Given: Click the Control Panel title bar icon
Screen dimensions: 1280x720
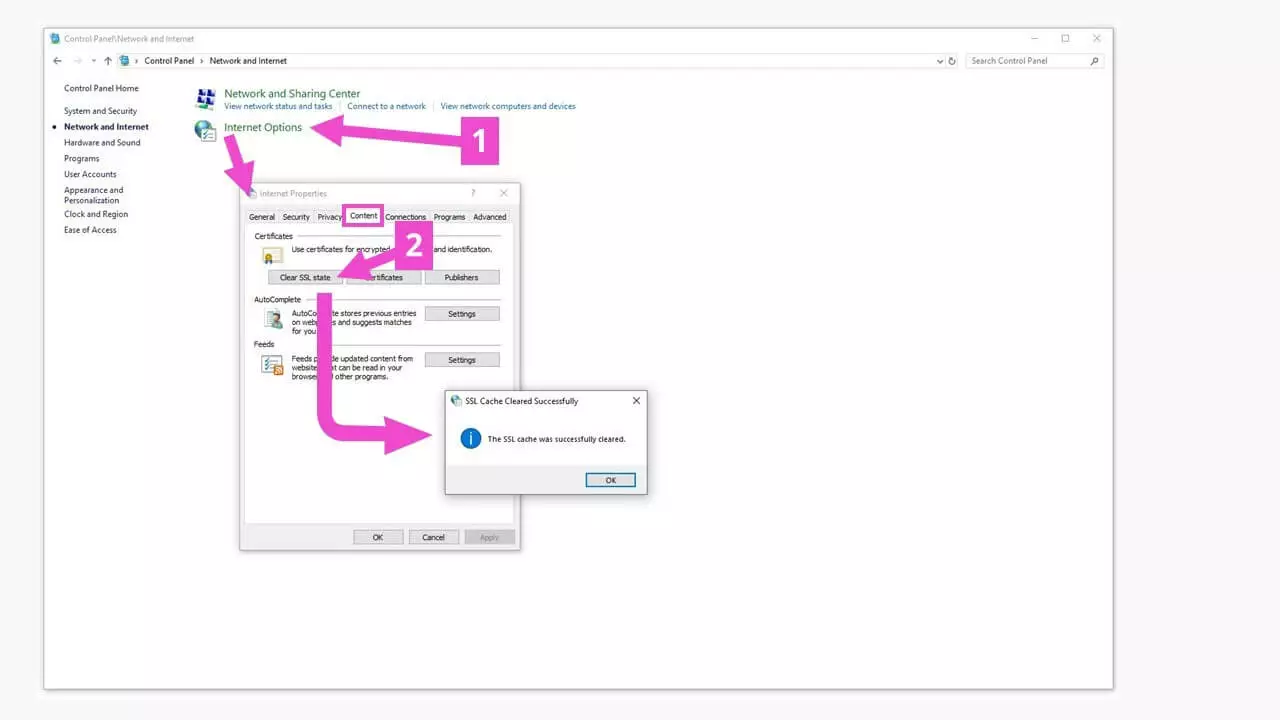Looking at the screenshot, I should click(x=55, y=38).
